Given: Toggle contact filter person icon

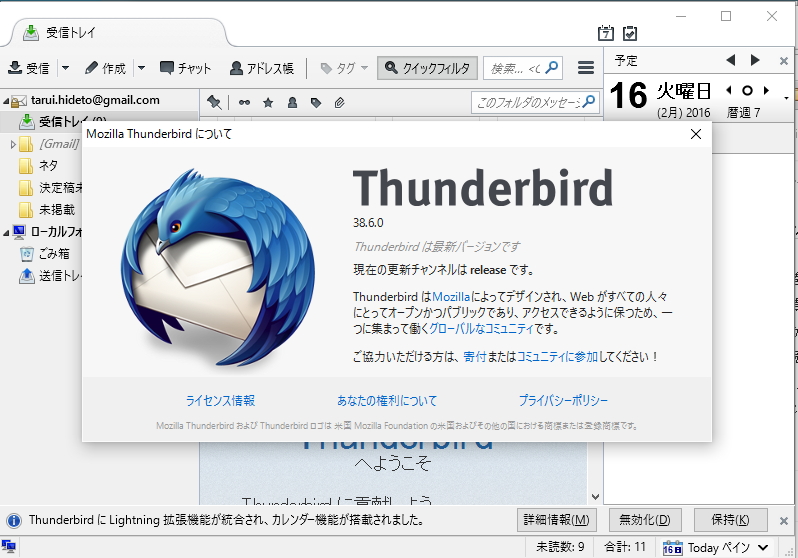Looking at the screenshot, I should pyautogui.click(x=292, y=103).
